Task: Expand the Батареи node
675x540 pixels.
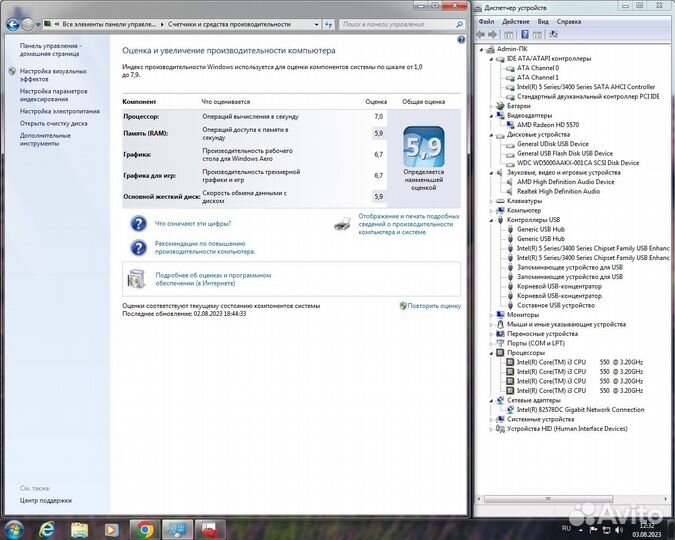Action: click(491, 106)
